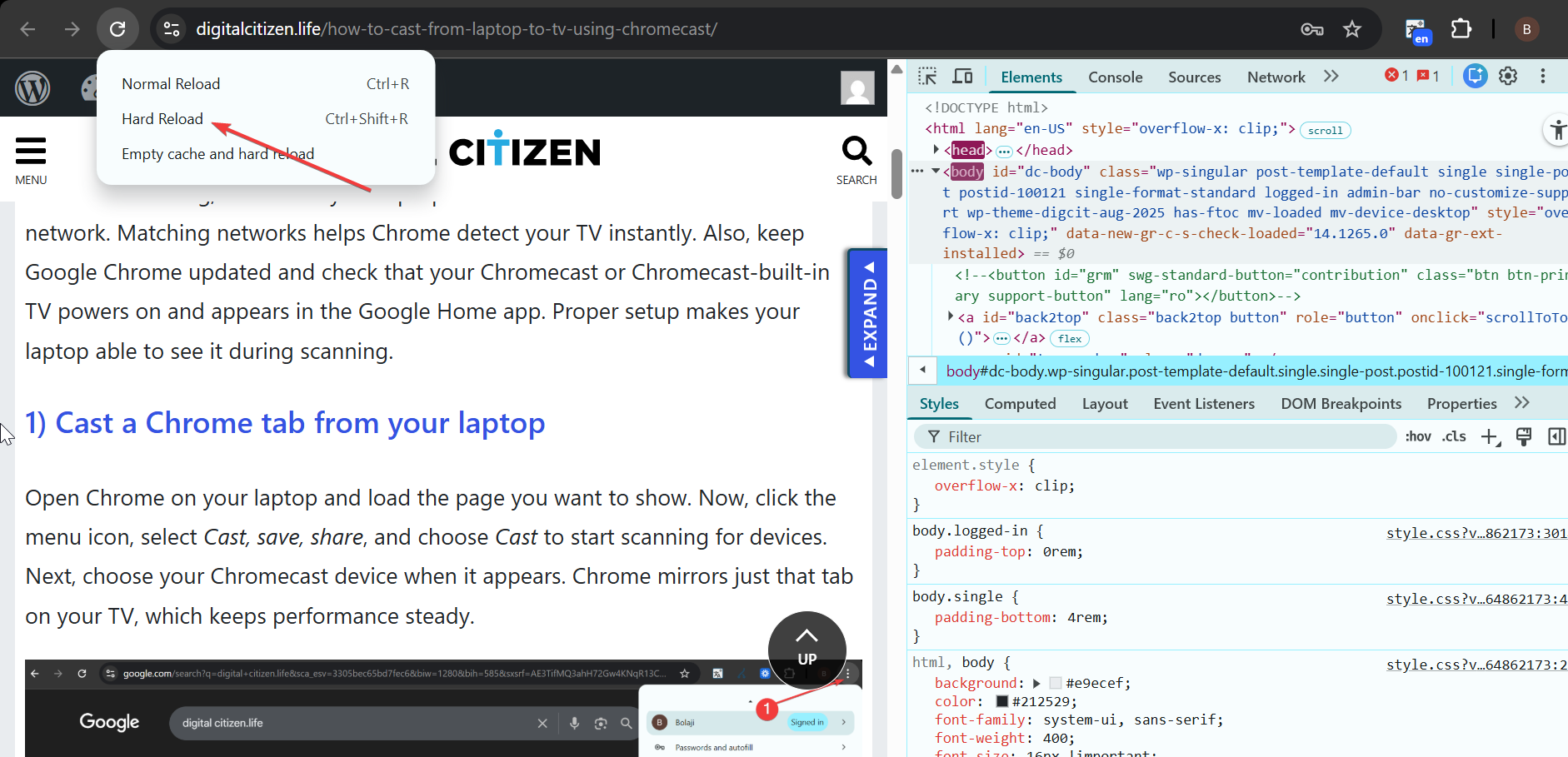View site information for digitalcitizen.life
Image resolution: width=1568 pixels, height=757 pixels.
pos(172,29)
